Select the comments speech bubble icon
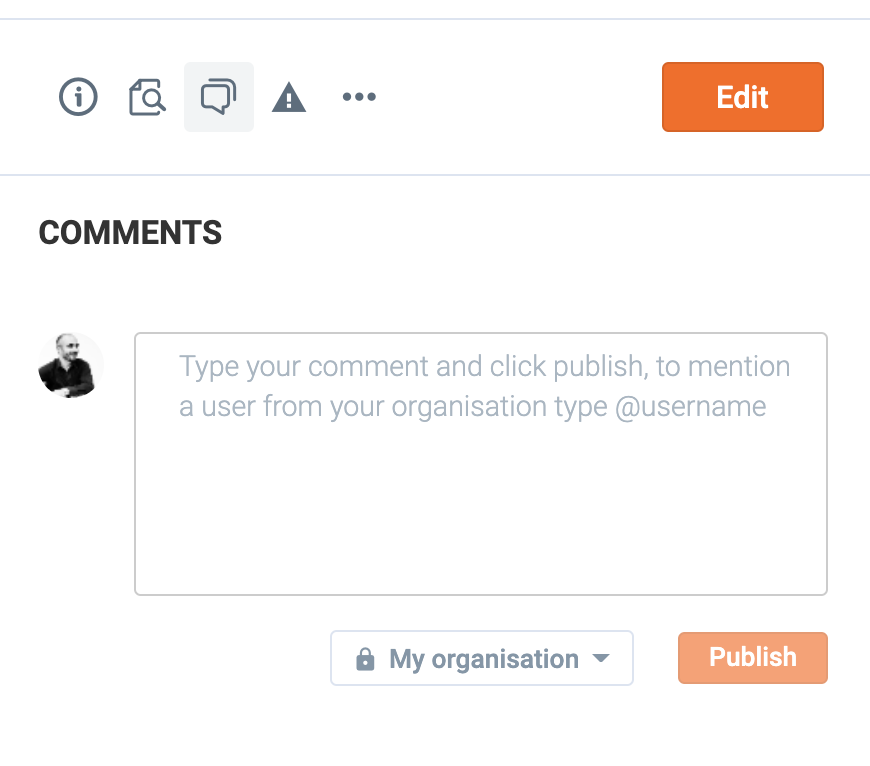Screen dimensions: 870x766 (x=219, y=97)
